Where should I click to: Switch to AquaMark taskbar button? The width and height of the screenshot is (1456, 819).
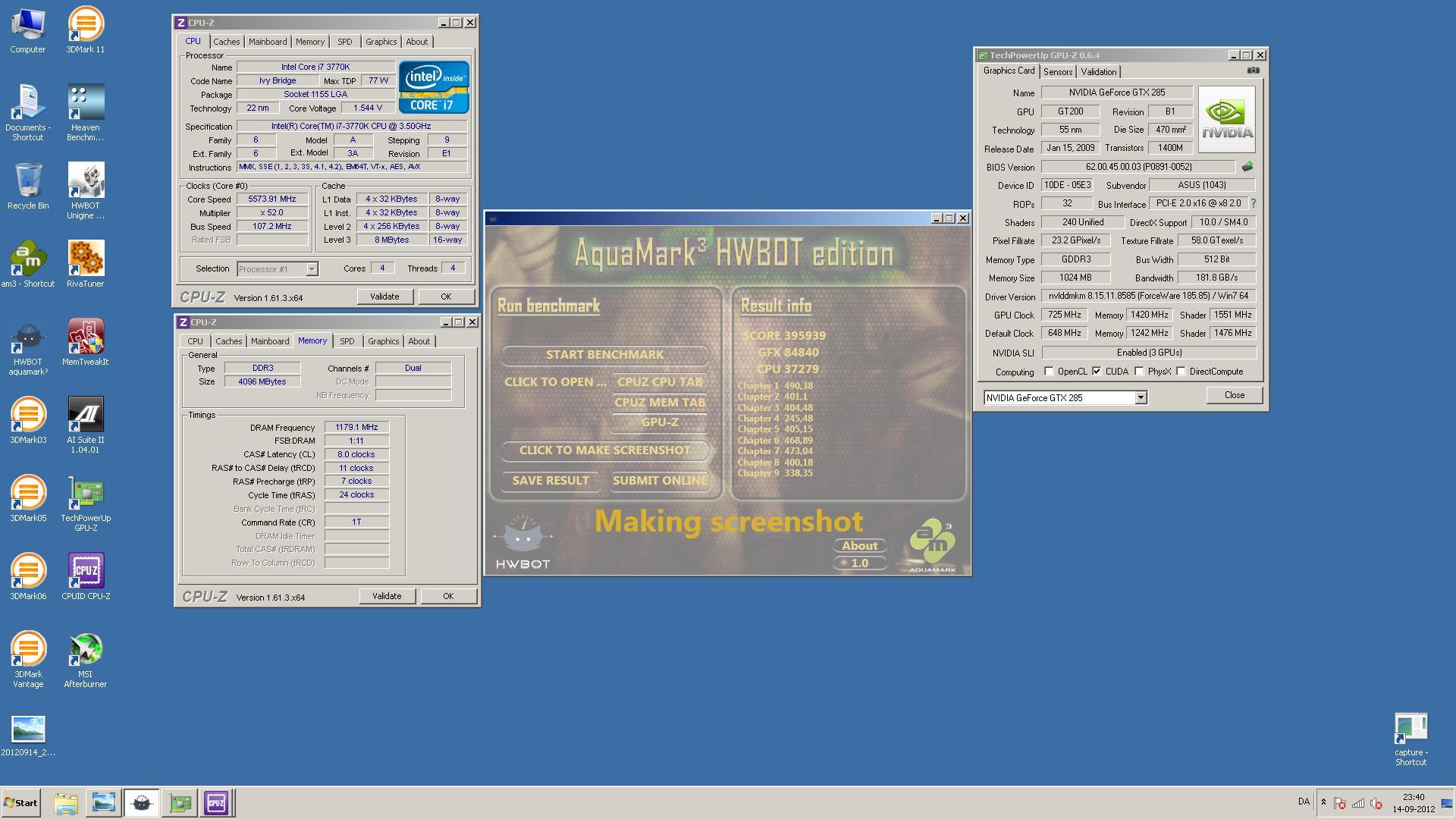point(141,803)
